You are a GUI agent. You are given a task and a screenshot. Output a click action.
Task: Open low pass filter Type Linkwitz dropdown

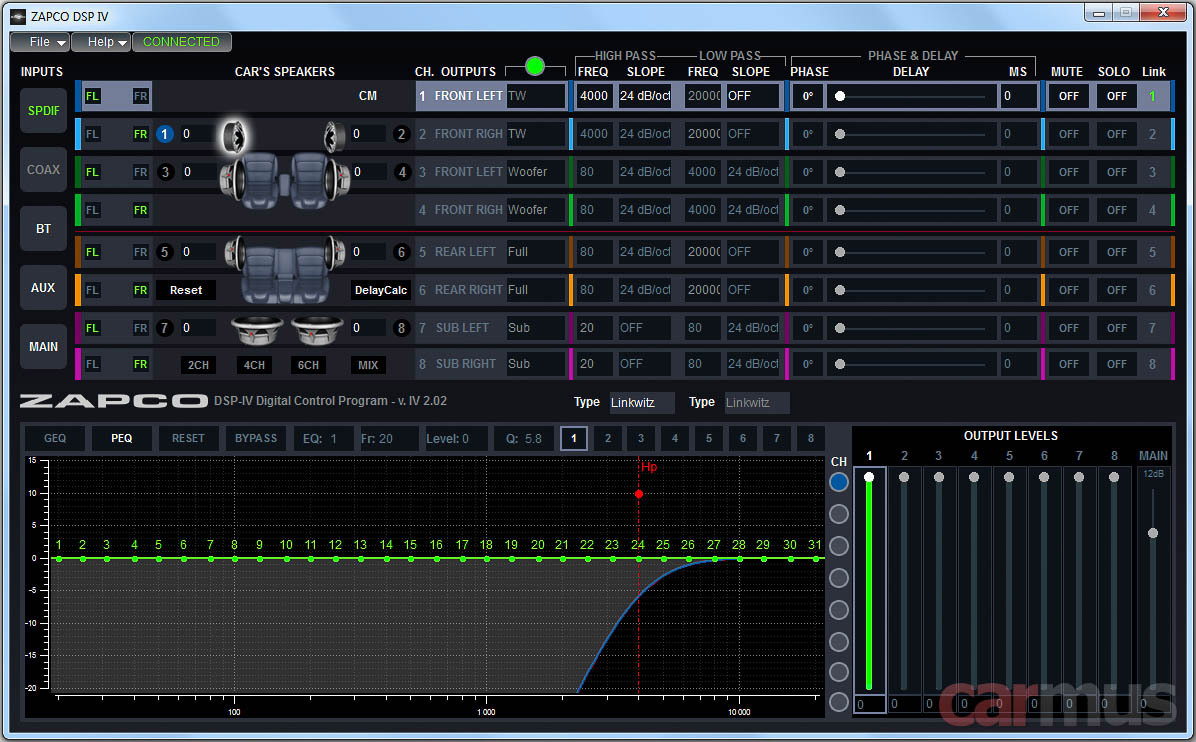coord(756,403)
